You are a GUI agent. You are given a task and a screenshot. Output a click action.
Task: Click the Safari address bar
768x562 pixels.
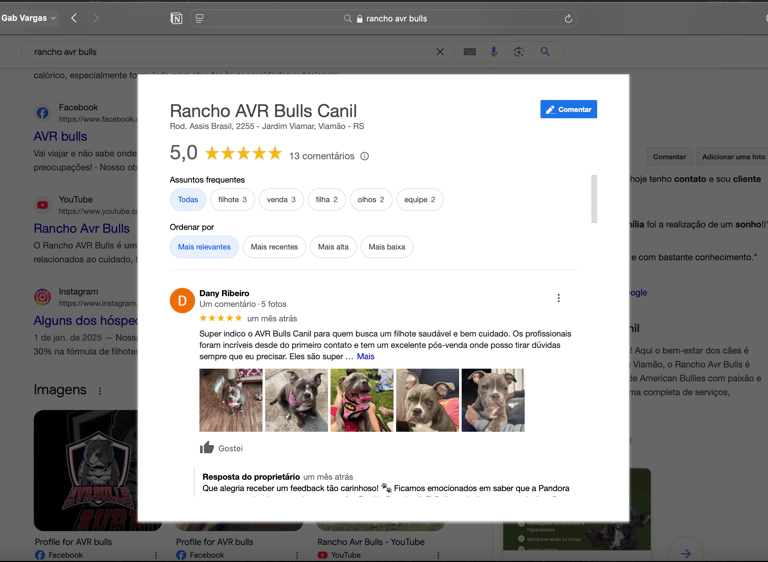(x=383, y=19)
